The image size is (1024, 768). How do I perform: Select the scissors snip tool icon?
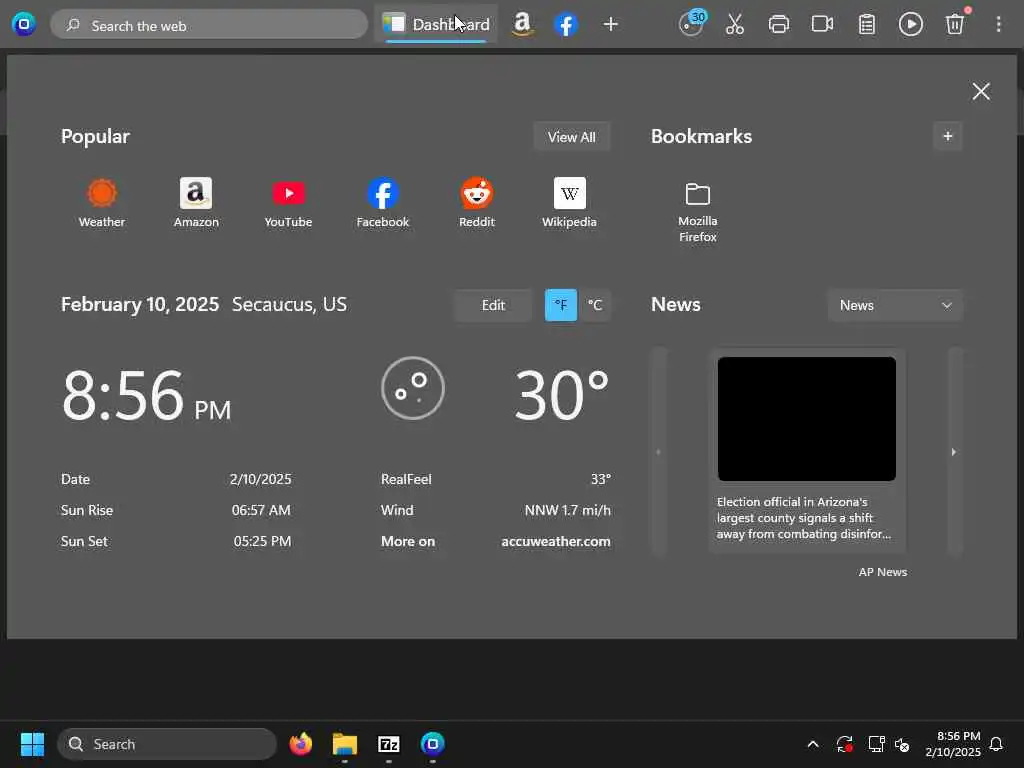click(x=735, y=25)
